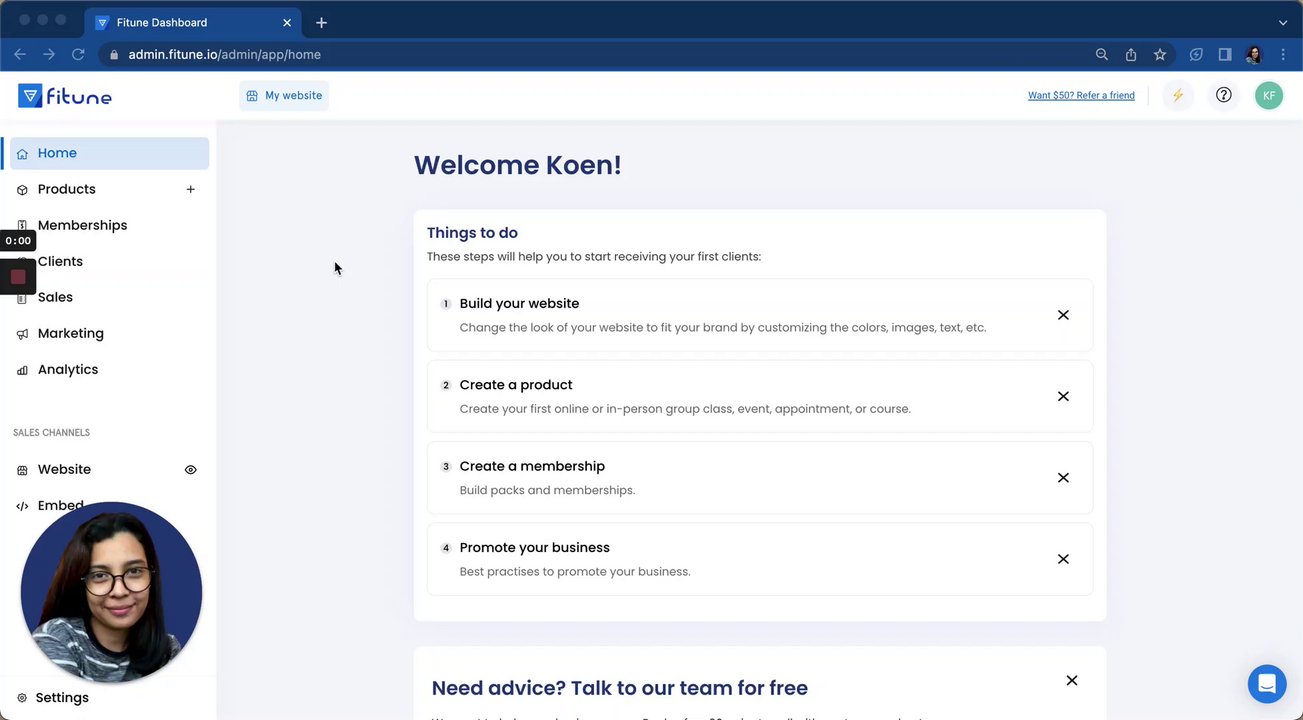The width and height of the screenshot is (1303, 720).
Task: Stop the recording with the red square
Action: pyautogui.click(x=18, y=277)
